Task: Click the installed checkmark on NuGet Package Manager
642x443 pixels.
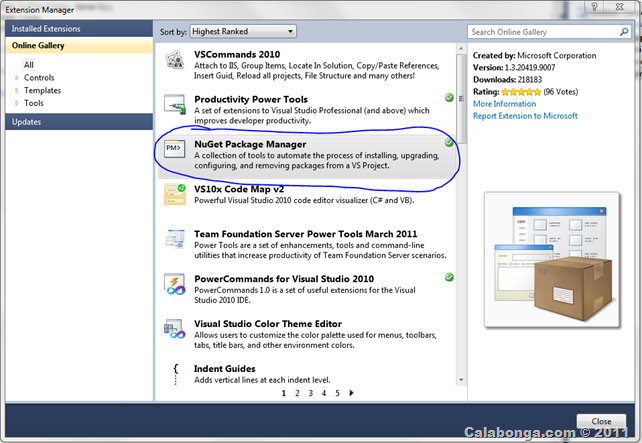Action: pyautogui.click(x=449, y=142)
